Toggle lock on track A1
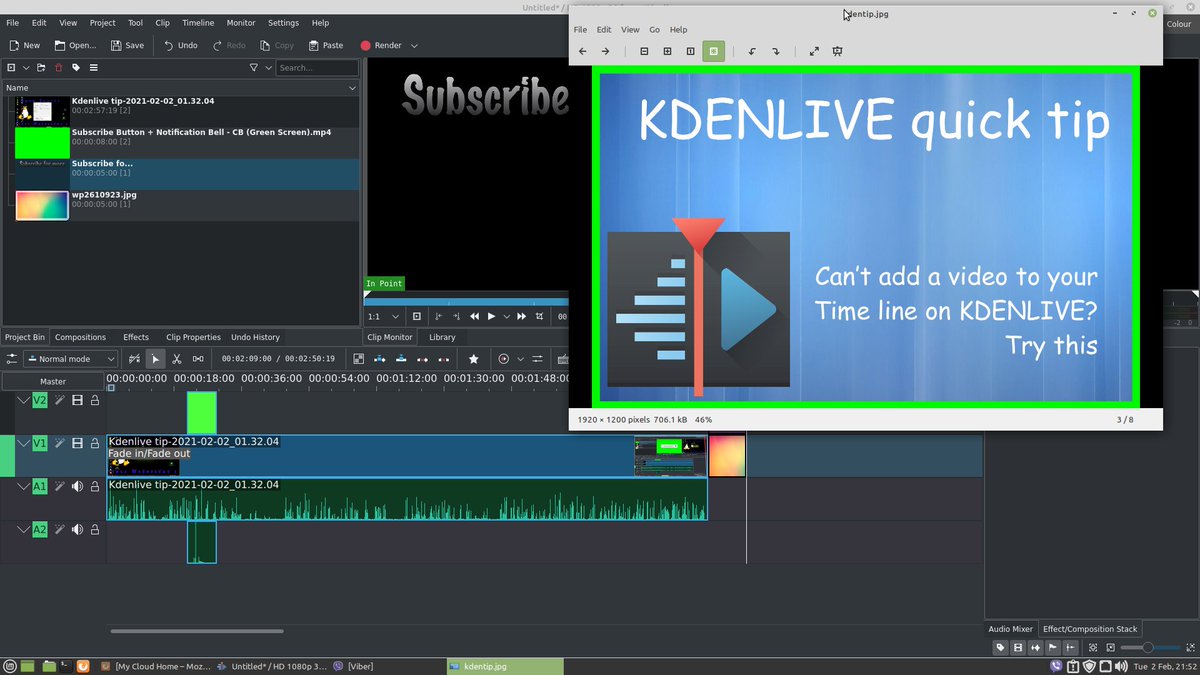This screenshot has height=675, width=1200. 95,486
